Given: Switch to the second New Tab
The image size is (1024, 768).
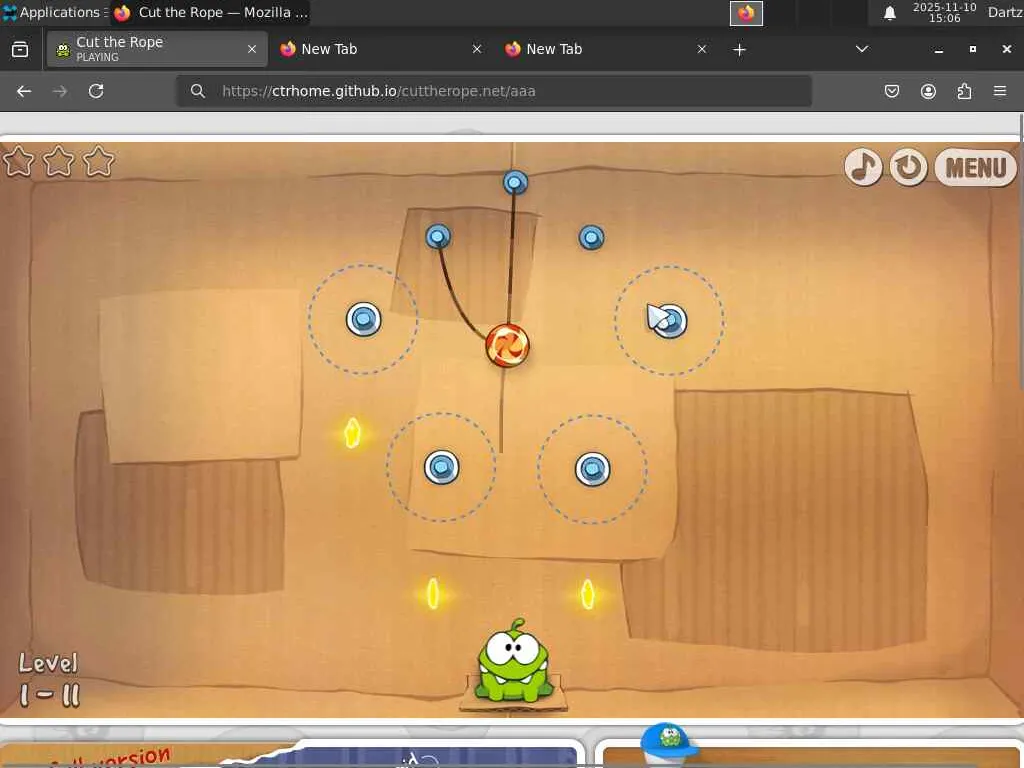Looking at the screenshot, I should point(607,49).
